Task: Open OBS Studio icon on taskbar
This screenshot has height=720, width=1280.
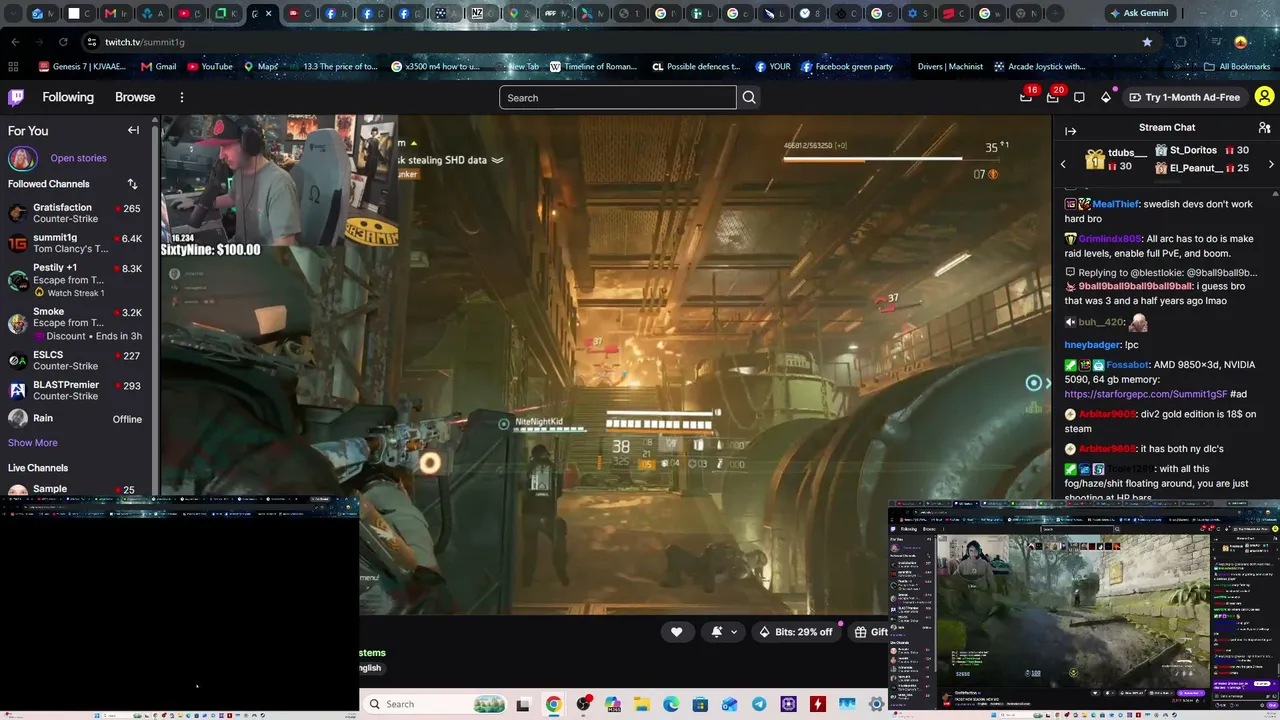Action: pyautogui.click(x=583, y=705)
